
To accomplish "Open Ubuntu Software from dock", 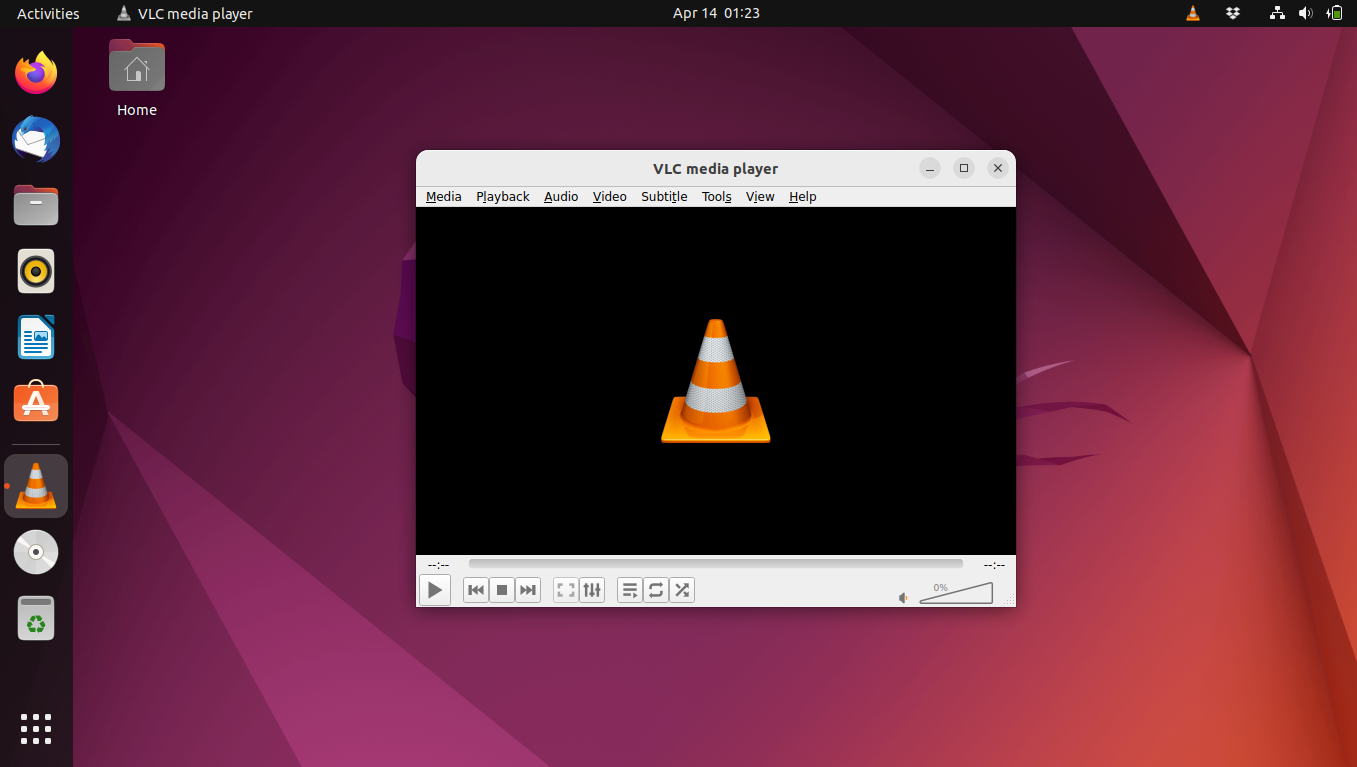I will pos(36,403).
